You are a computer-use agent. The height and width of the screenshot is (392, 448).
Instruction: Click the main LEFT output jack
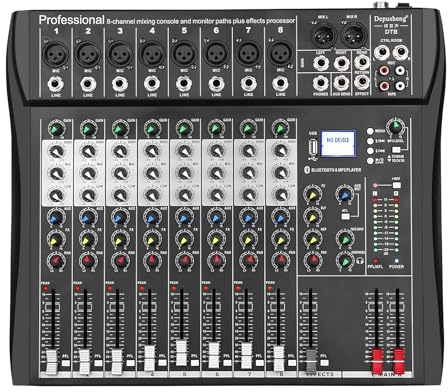(x=321, y=63)
